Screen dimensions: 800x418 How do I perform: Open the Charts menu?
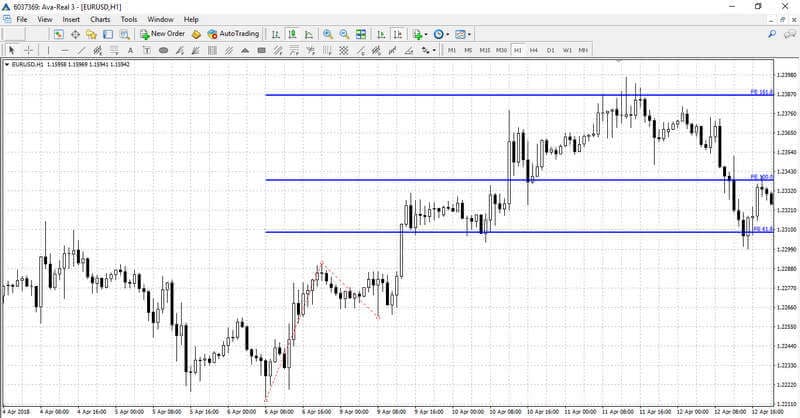100,19
